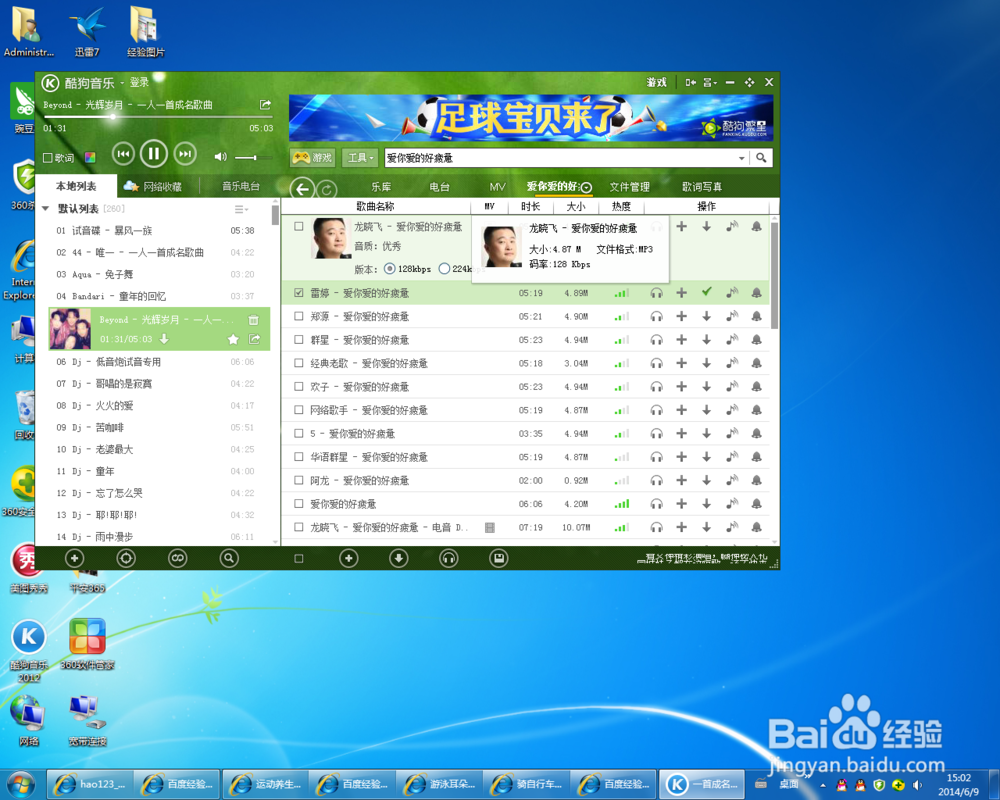This screenshot has height=800, width=1000.
Task: Click the batch listen headphones icon below results
Action: click(x=449, y=558)
